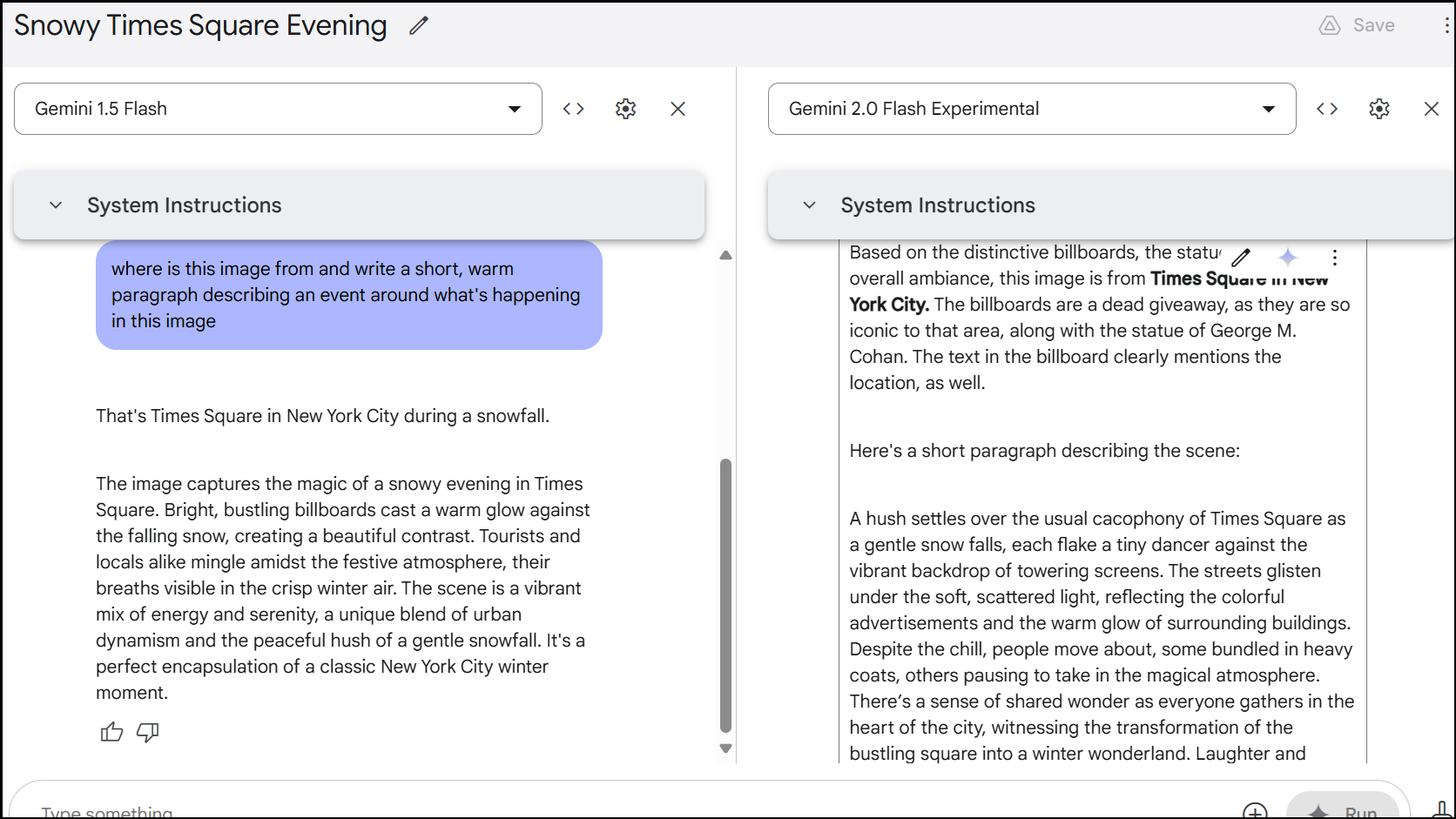
Task: Click the paragraph starting 'A hush settles over'
Action: coord(1102,635)
